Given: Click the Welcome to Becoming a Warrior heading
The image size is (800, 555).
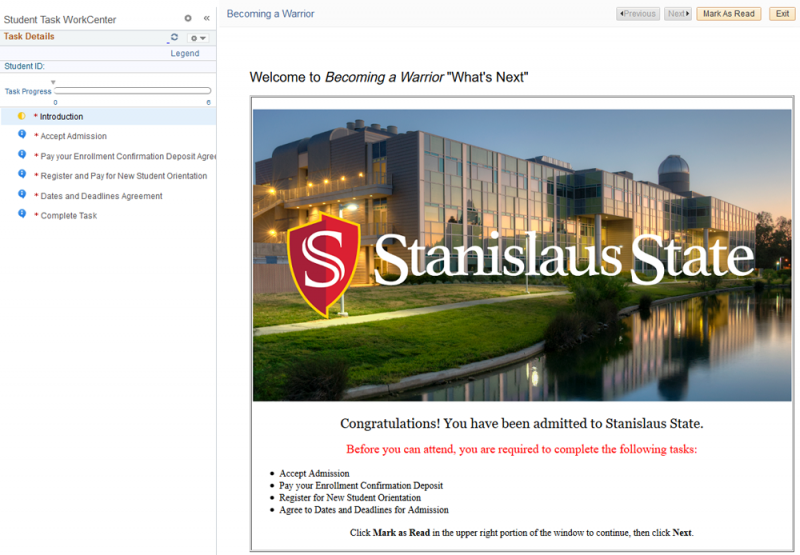Looking at the screenshot, I should click(389, 78).
